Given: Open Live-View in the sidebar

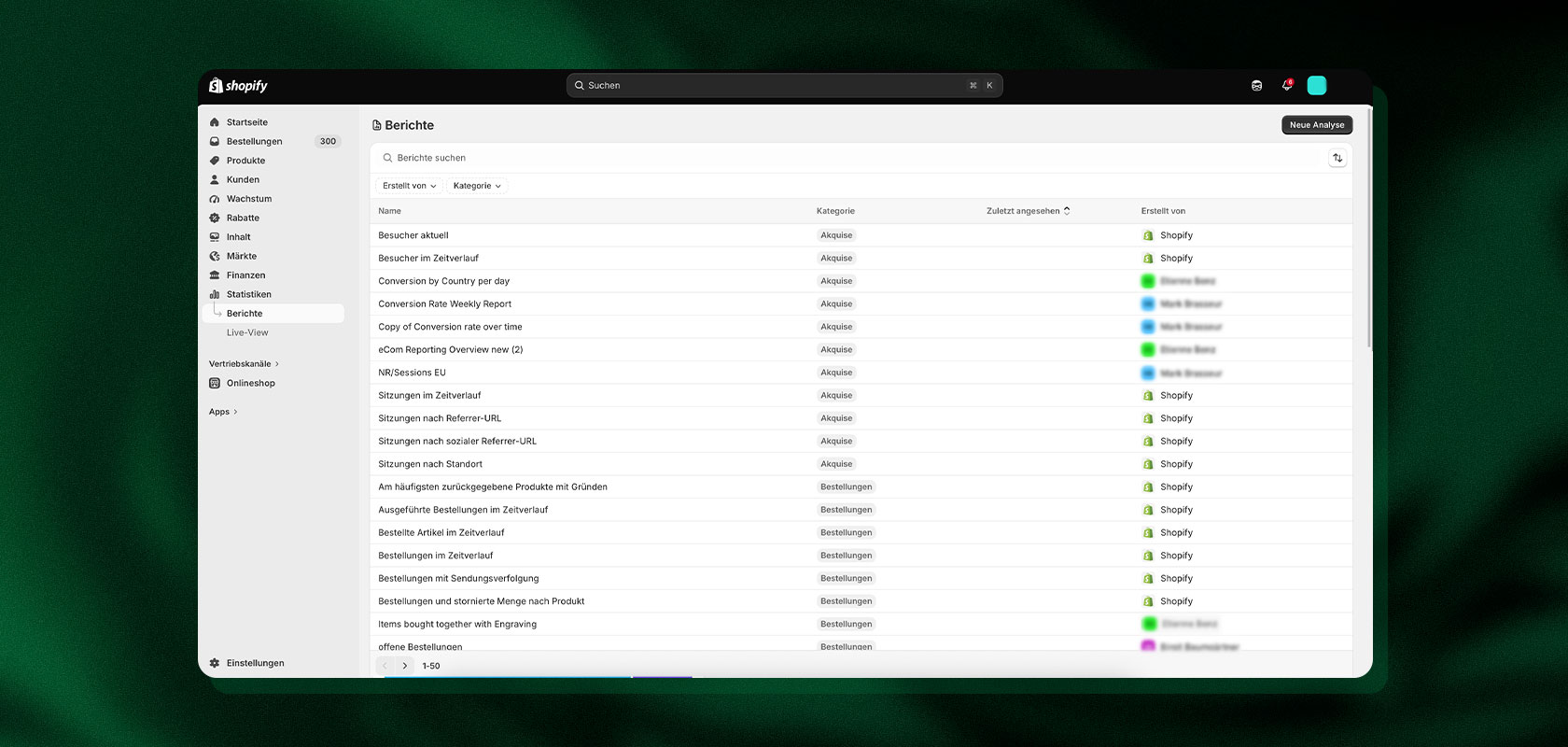Looking at the screenshot, I should pos(247,332).
